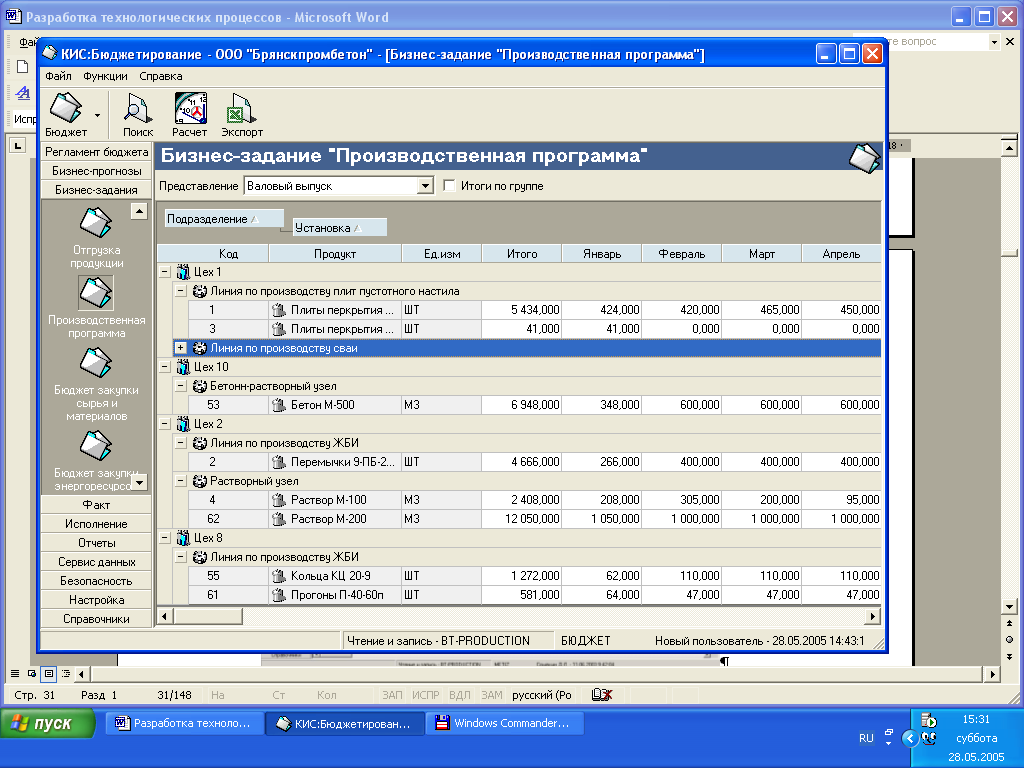
Task: Click product icon for Раствор М-100
Action: coord(280,500)
